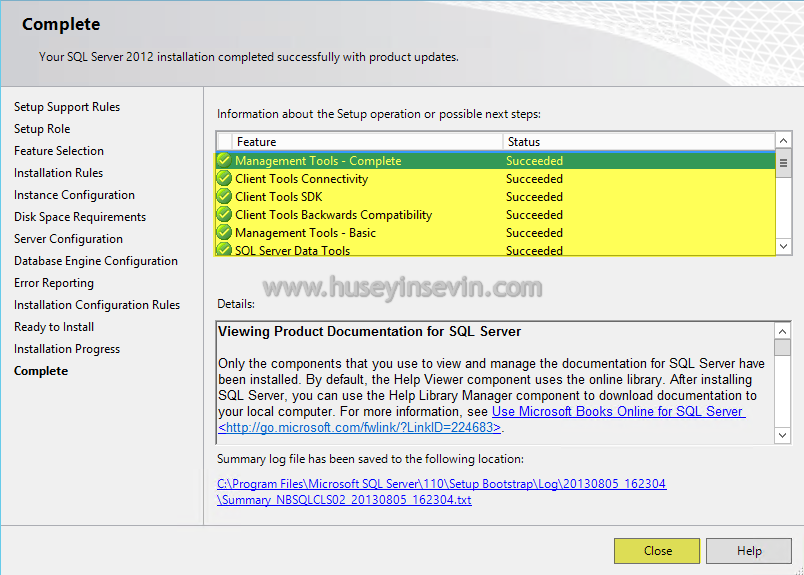Viewport: 804px width, 575px height.
Task: Click Details box scroll up arrow
Action: pyautogui.click(x=782, y=331)
